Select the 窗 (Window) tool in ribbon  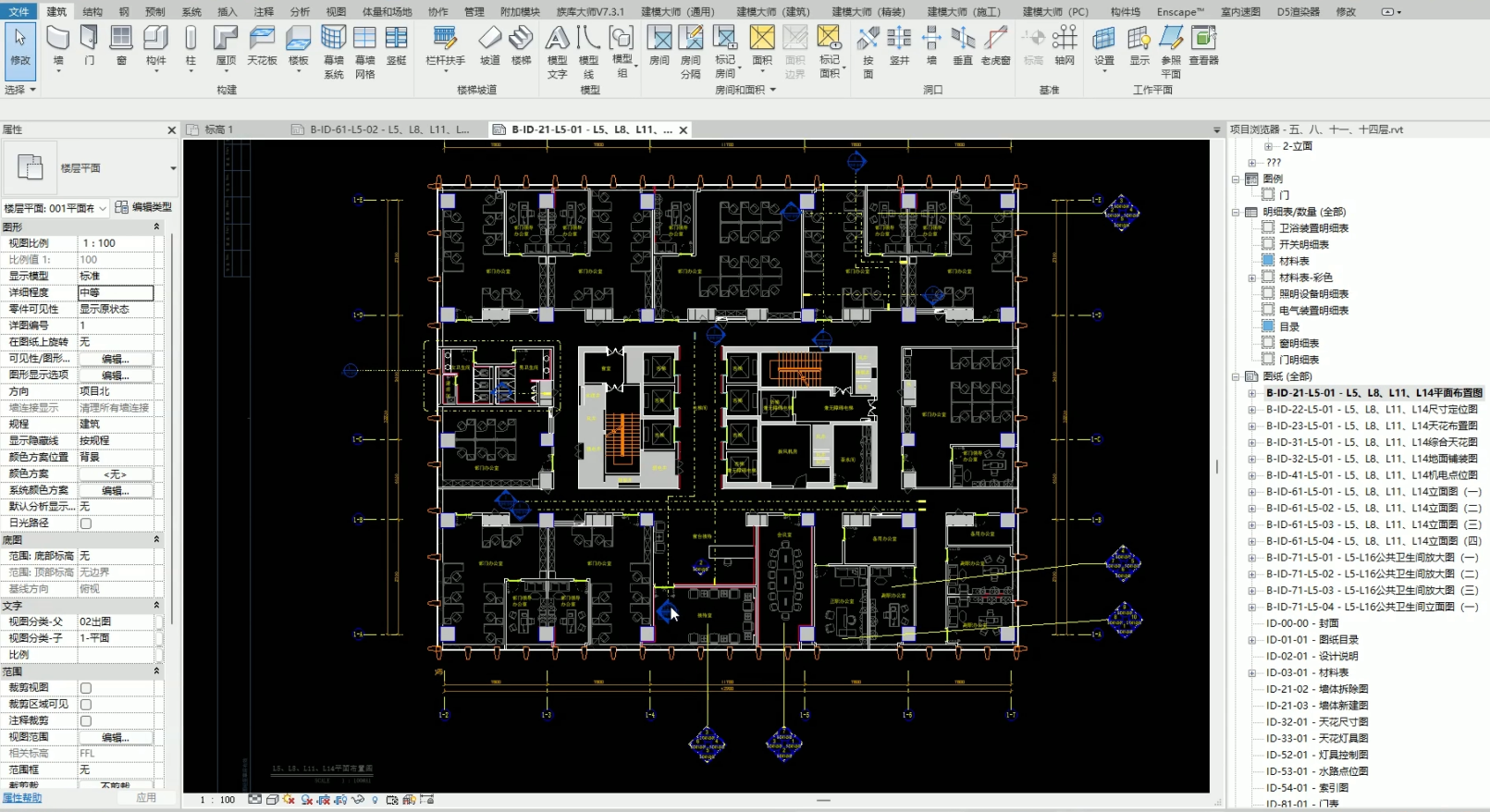[121, 44]
